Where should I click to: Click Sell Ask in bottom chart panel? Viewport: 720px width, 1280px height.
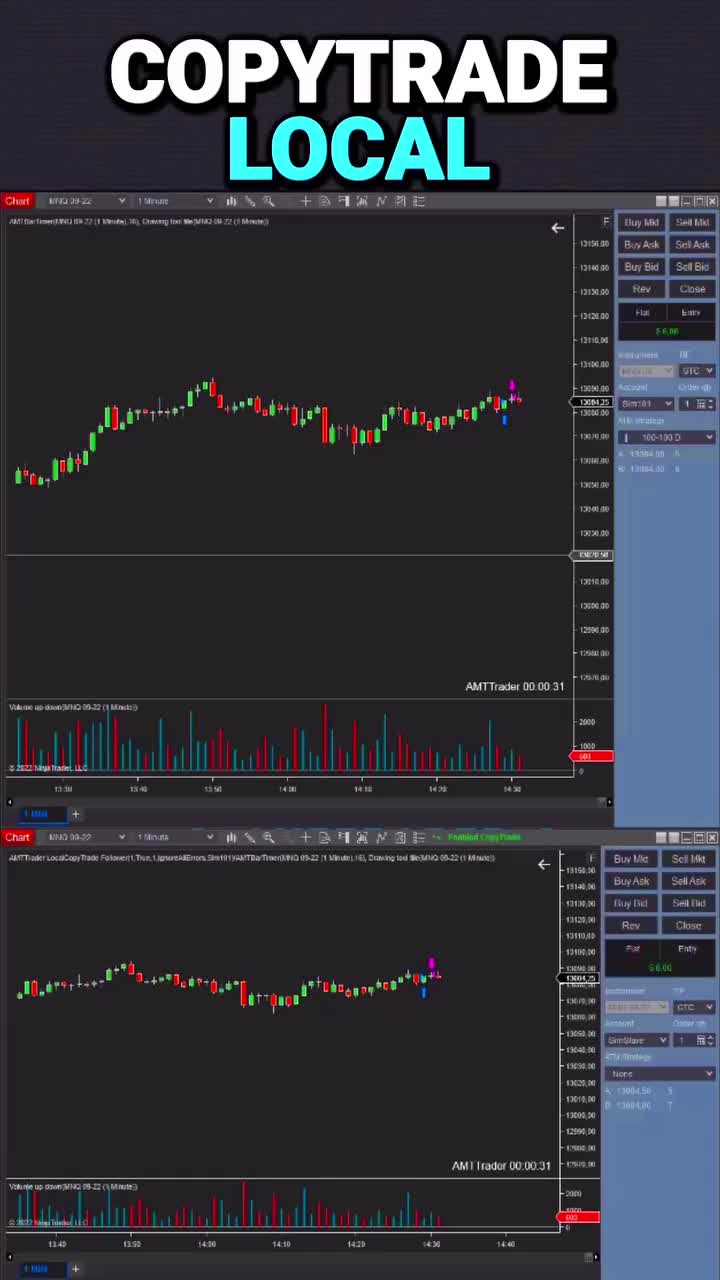pos(688,881)
